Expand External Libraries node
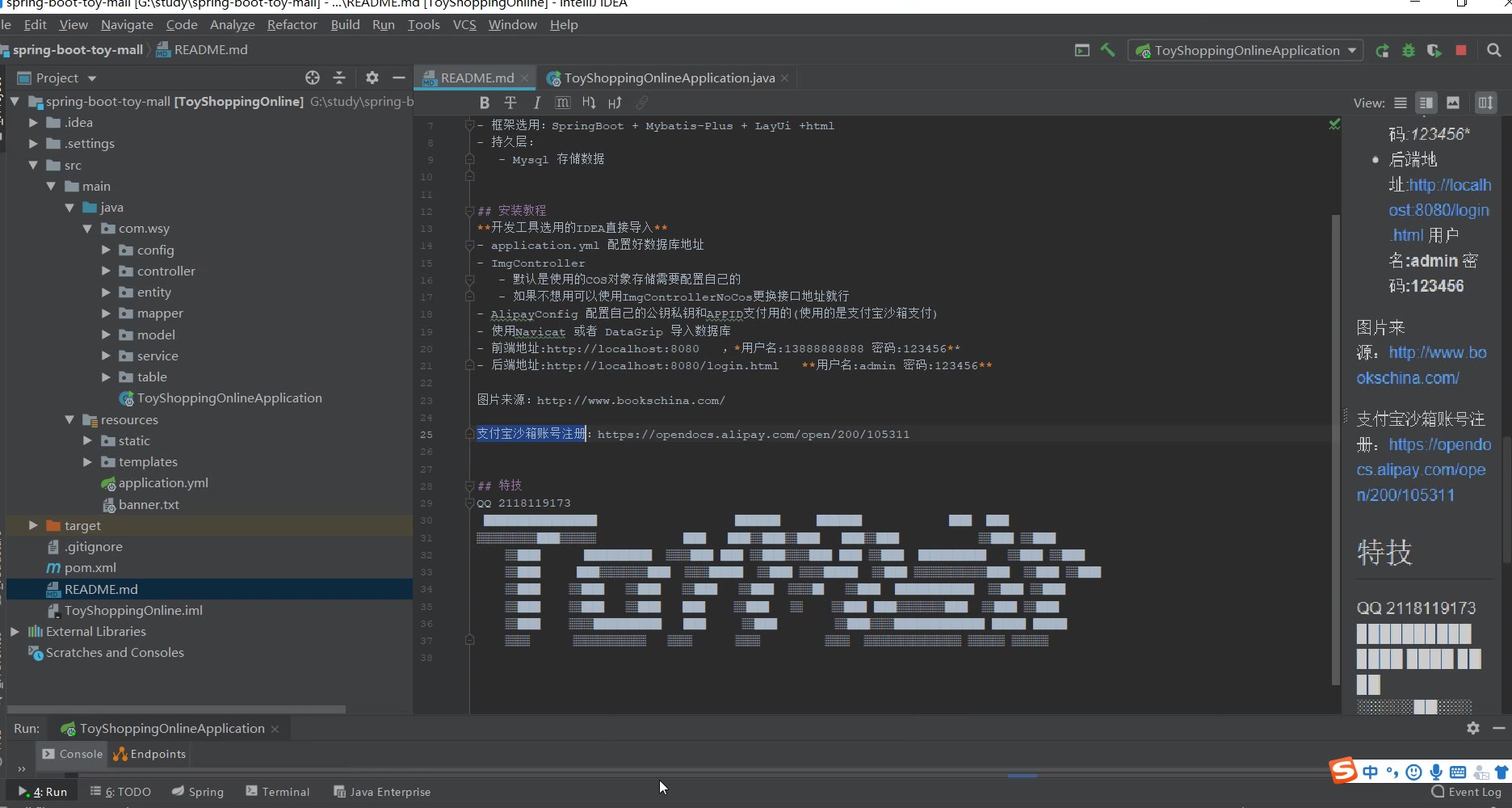Image resolution: width=1512 pixels, height=808 pixels. 15,631
